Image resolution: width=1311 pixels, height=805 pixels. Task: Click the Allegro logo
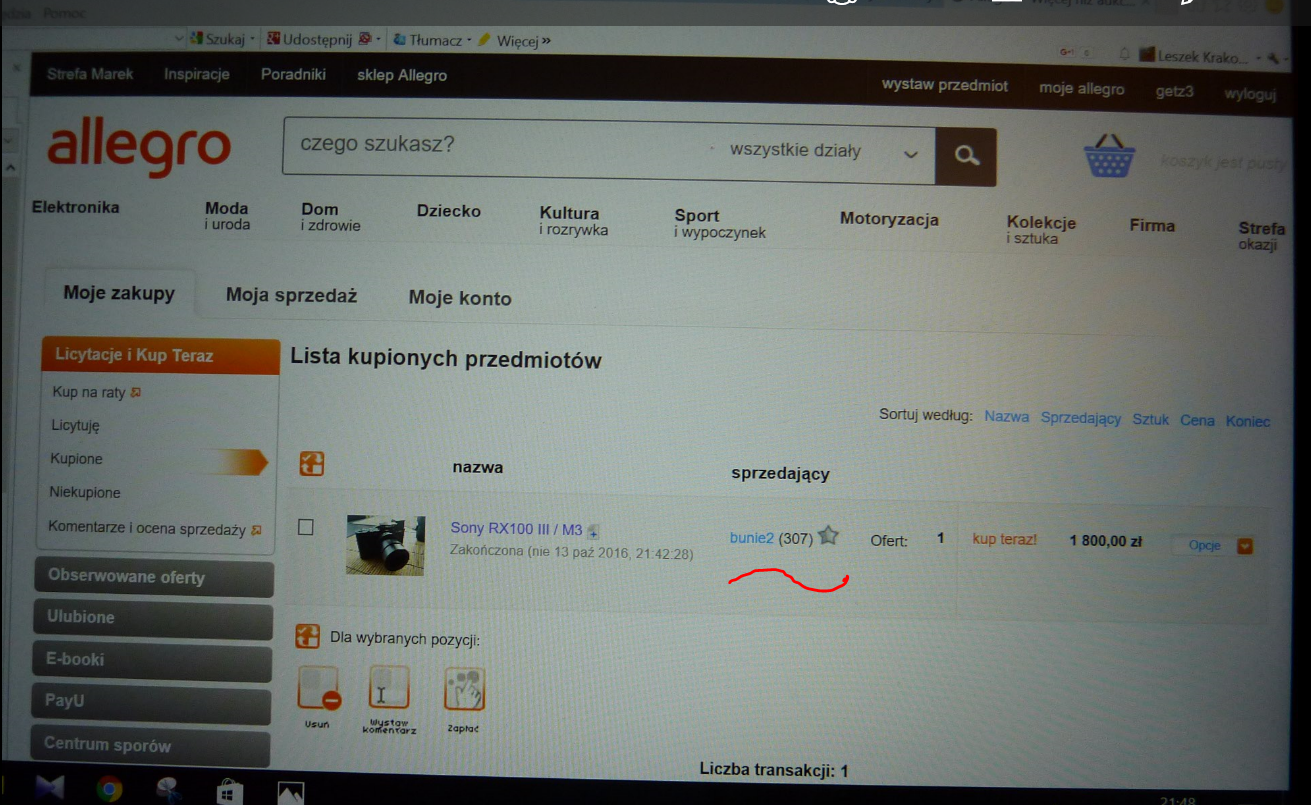click(x=139, y=147)
